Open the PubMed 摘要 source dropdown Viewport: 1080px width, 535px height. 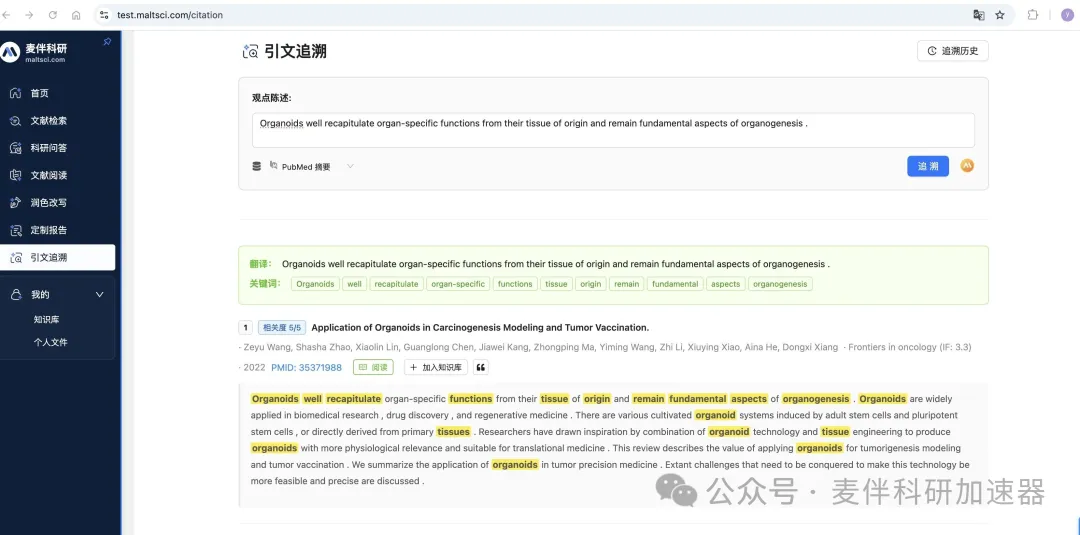312,167
